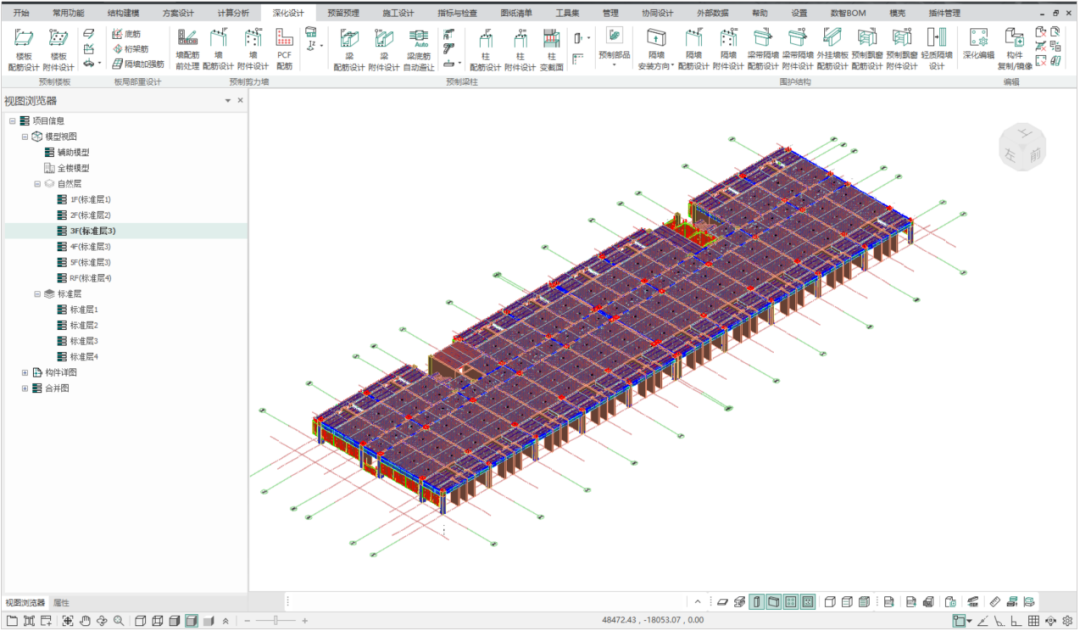Collapse the 标准层 tree node
The width and height of the screenshot is (1080, 631).
coord(37,294)
